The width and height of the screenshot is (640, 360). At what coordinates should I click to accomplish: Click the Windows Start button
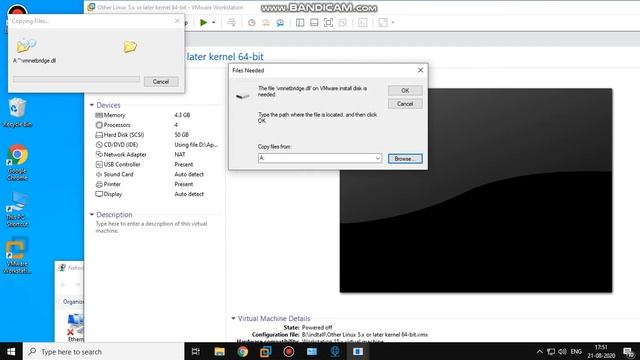click(11, 351)
